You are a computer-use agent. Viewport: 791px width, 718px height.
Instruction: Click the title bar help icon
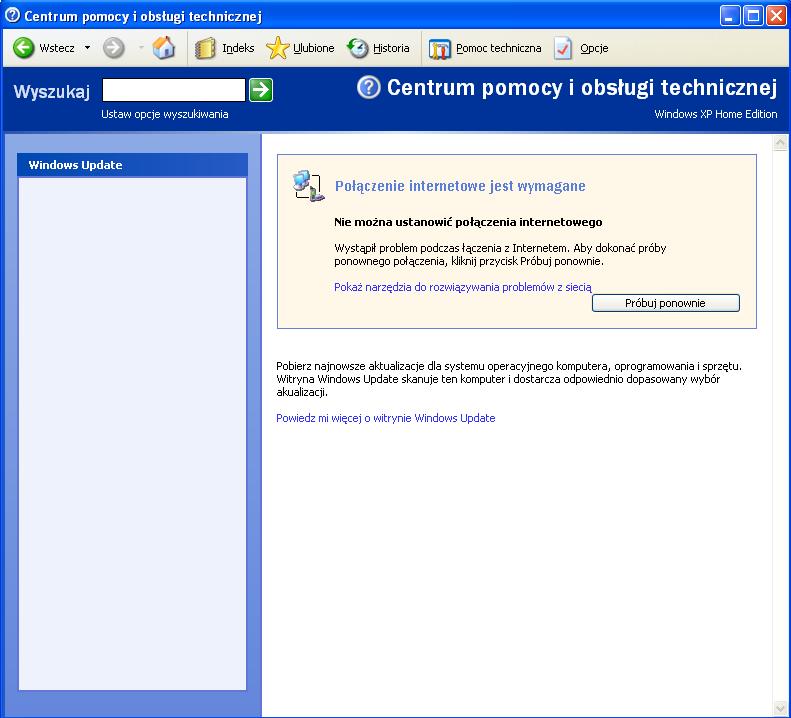tap(12, 16)
